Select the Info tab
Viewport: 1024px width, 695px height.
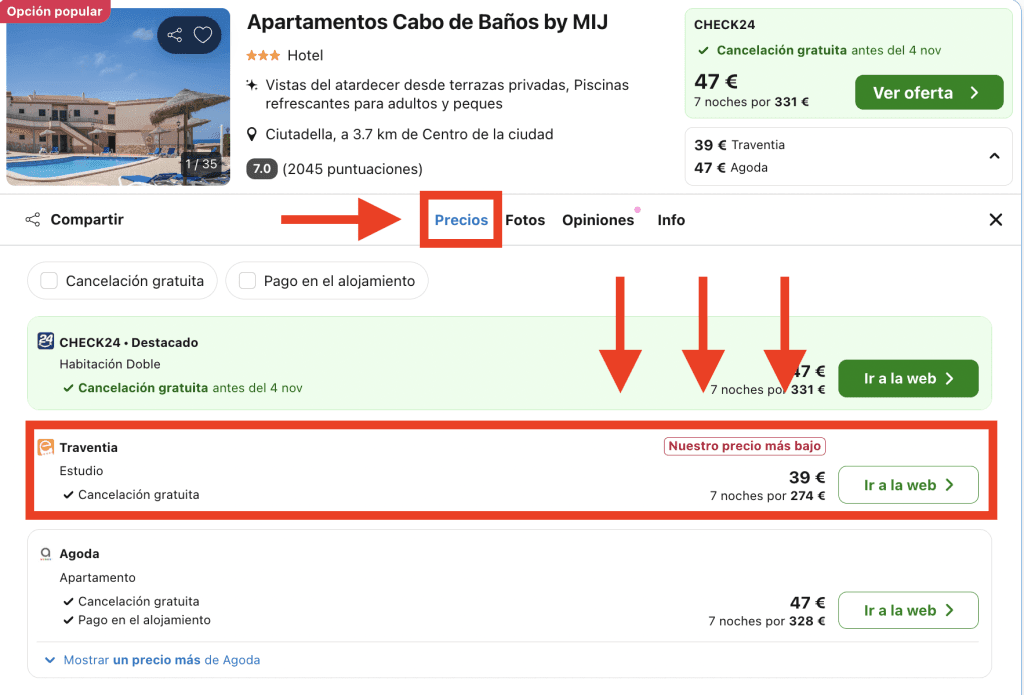click(x=671, y=220)
